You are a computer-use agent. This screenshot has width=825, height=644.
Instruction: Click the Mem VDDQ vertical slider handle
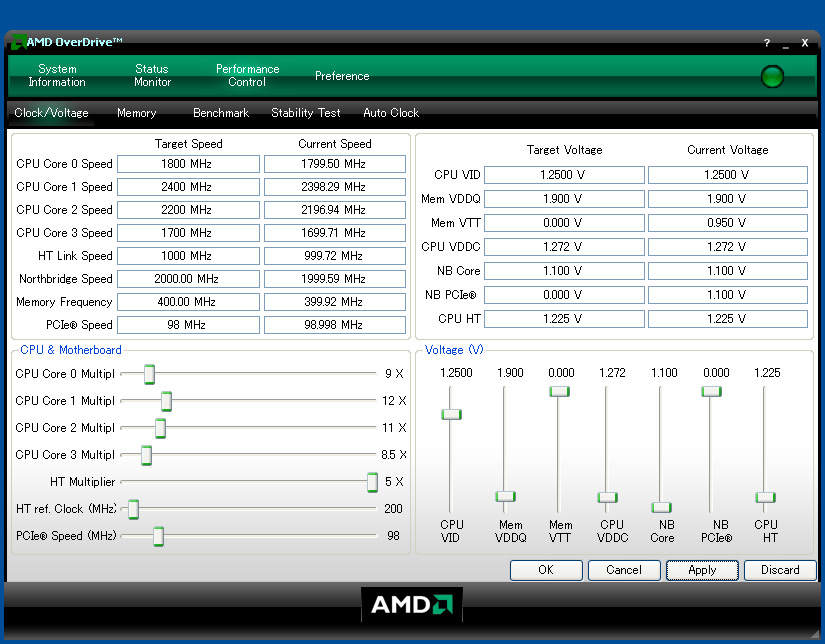(506, 496)
